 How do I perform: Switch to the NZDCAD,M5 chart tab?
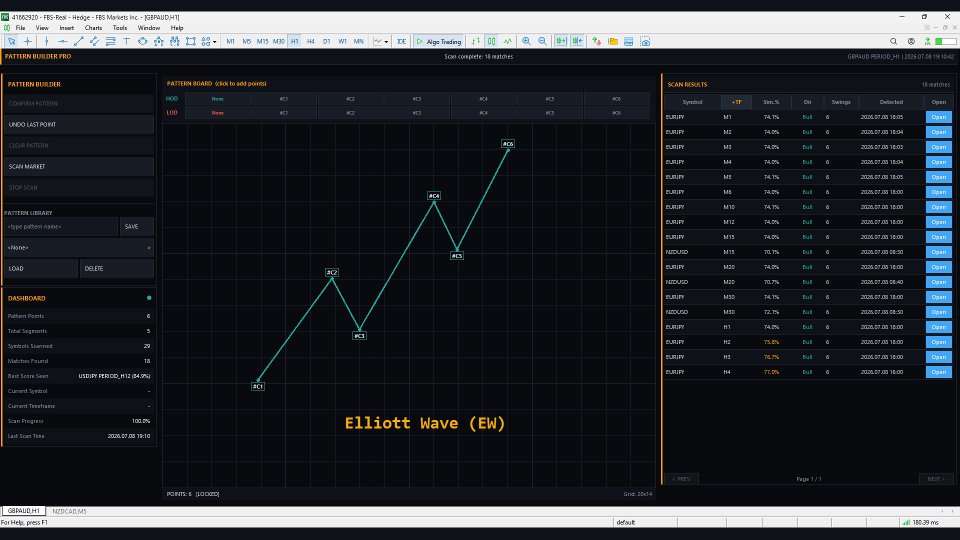click(69, 511)
